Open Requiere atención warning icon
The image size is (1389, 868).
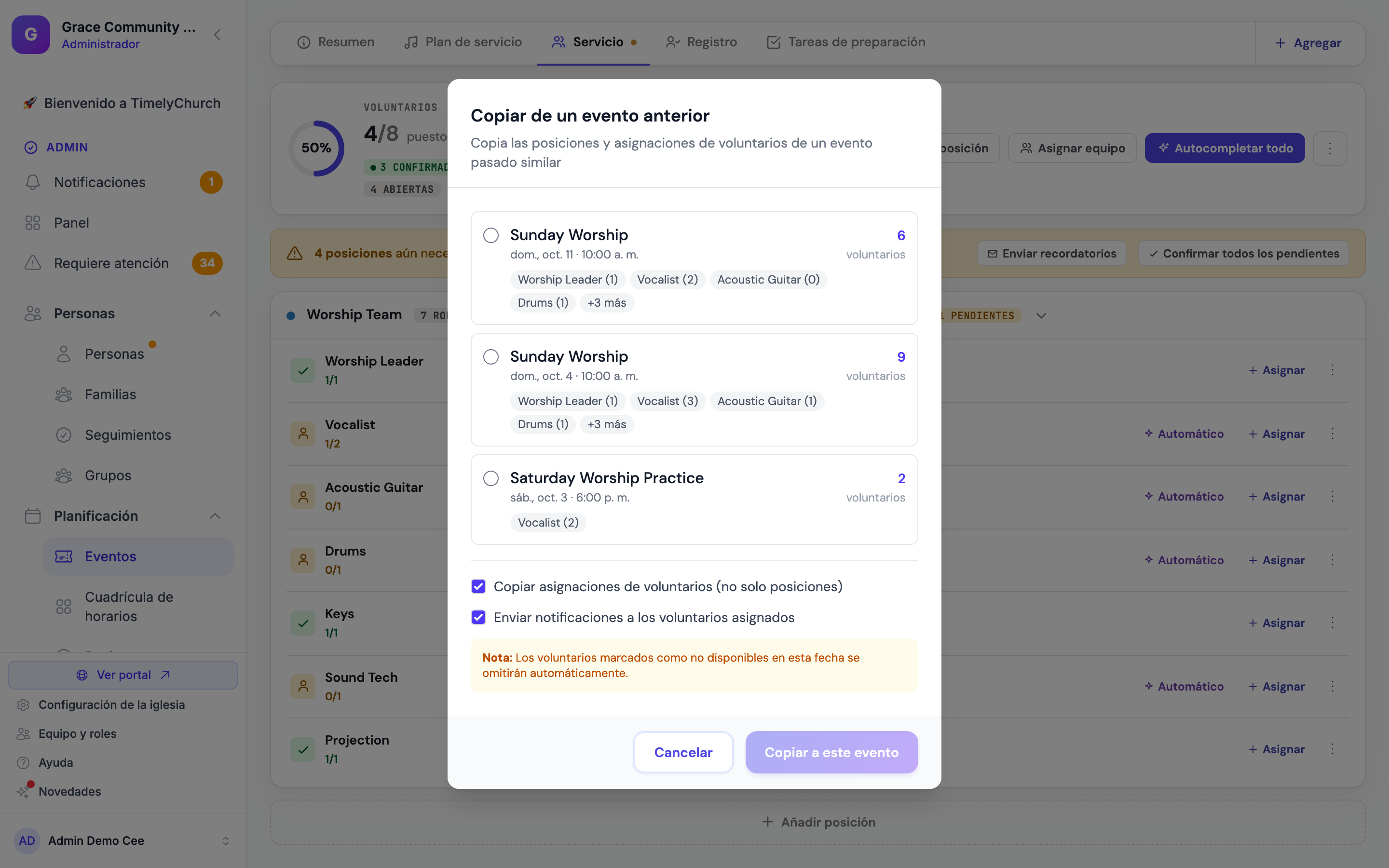[33, 263]
